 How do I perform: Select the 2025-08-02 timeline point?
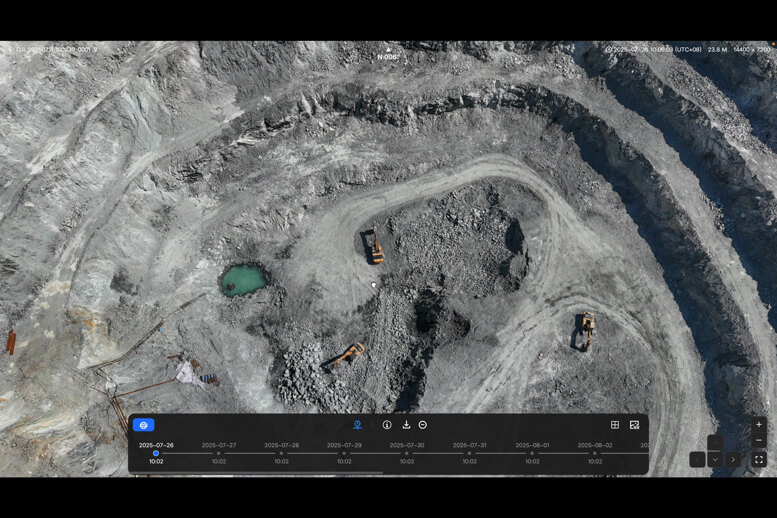[x=595, y=453]
